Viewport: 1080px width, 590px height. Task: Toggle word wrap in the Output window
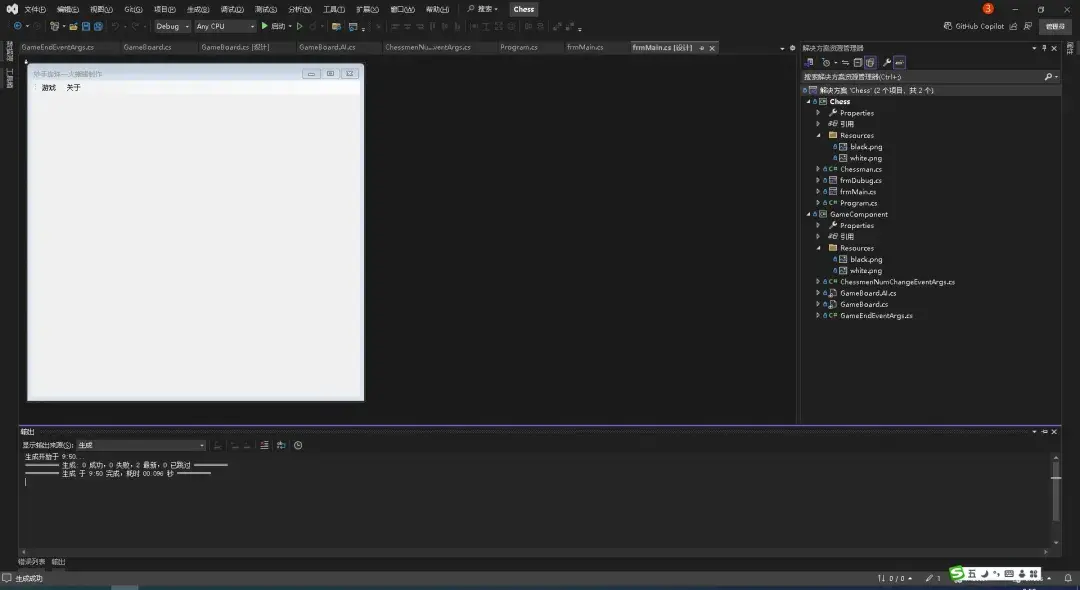(x=281, y=444)
